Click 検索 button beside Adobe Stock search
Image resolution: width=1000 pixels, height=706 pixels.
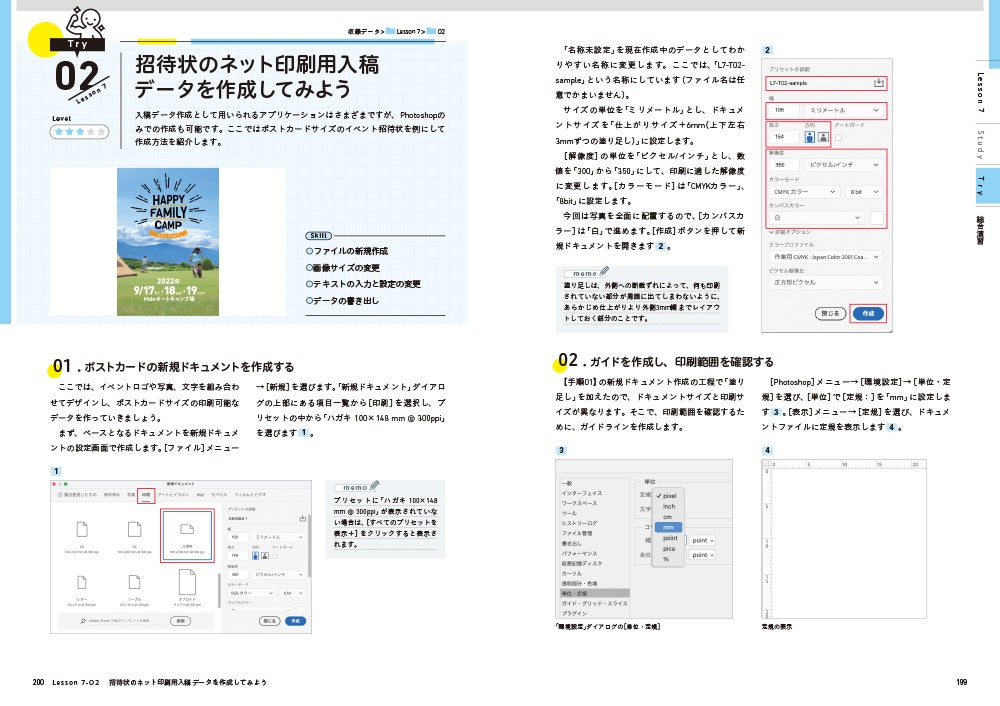coord(180,621)
